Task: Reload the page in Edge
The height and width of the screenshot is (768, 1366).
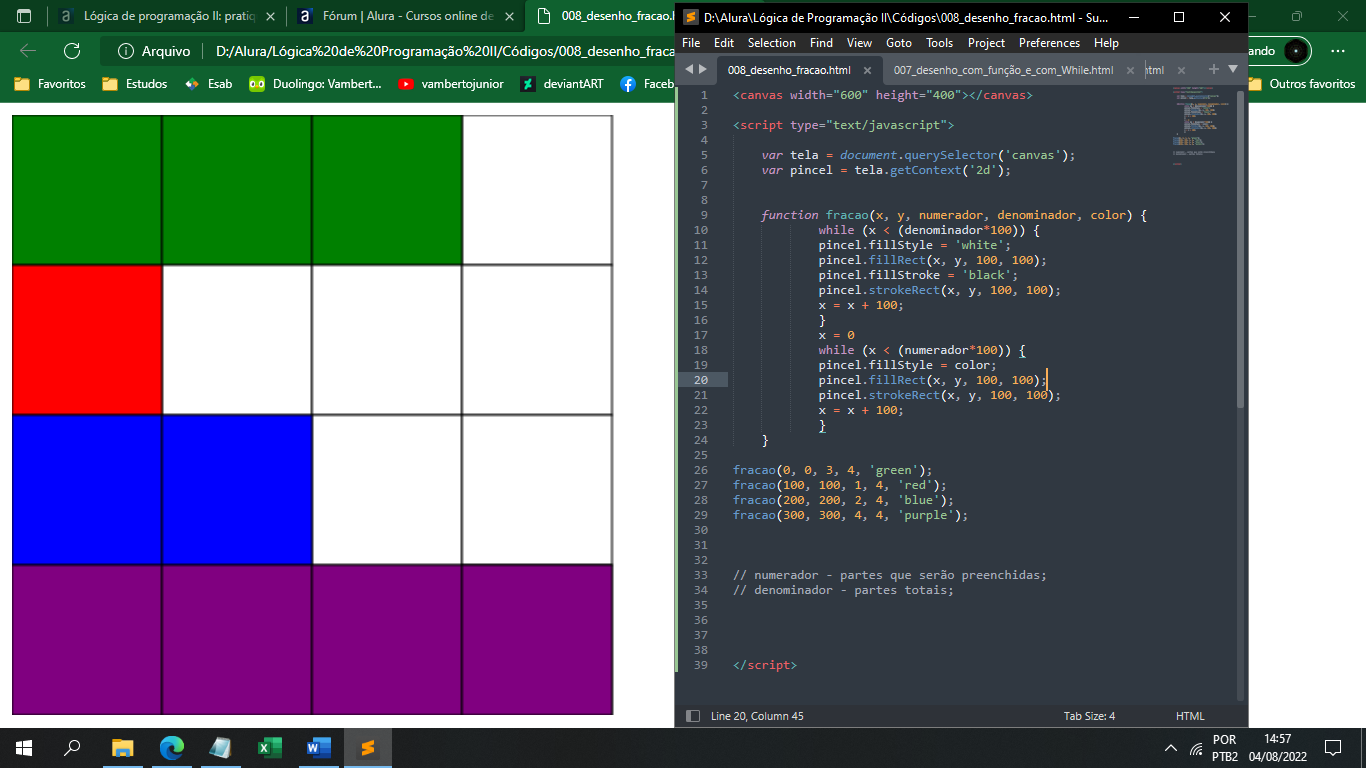Action: (72, 51)
